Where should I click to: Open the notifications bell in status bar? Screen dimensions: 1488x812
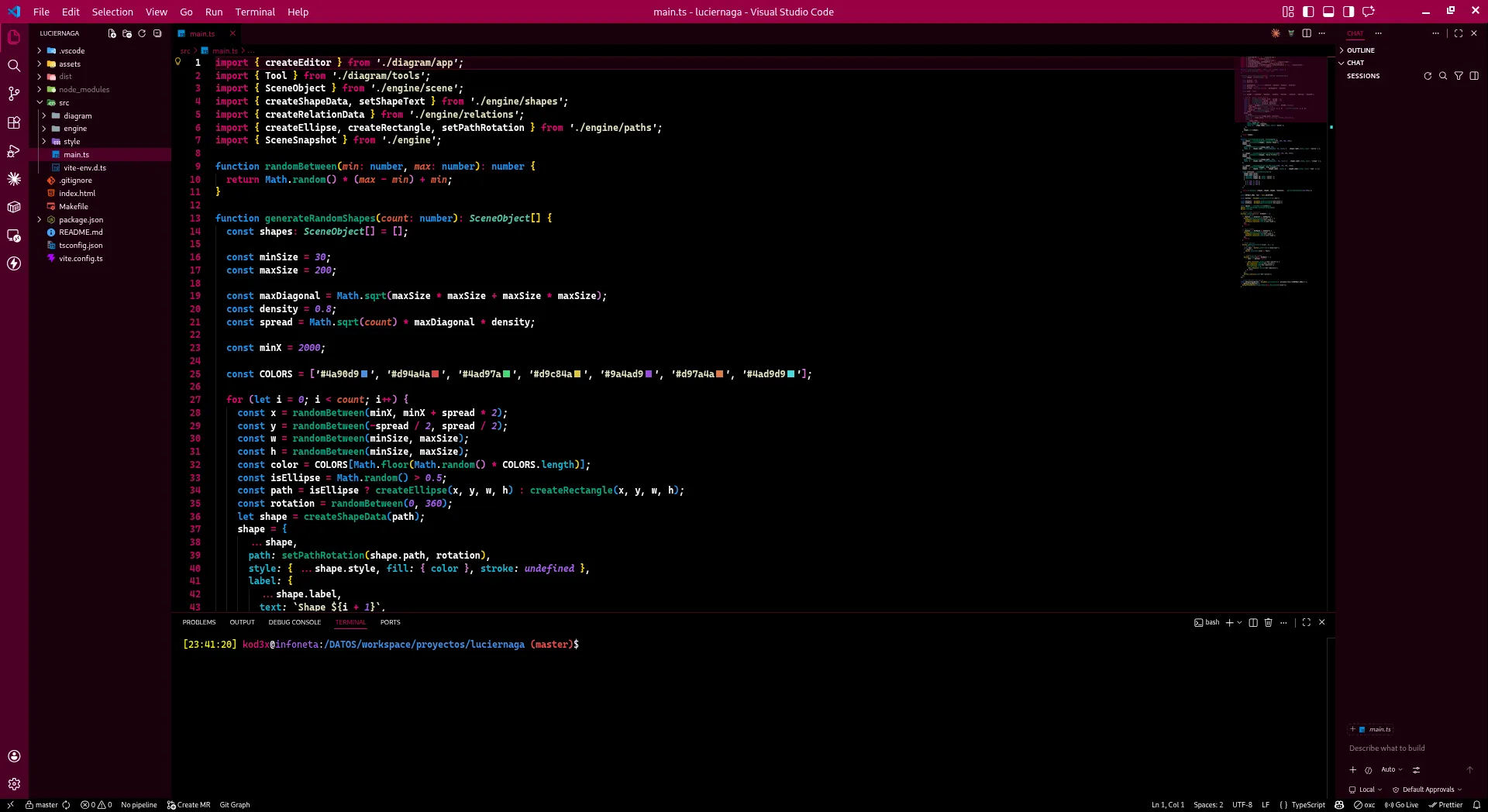(x=1477, y=805)
